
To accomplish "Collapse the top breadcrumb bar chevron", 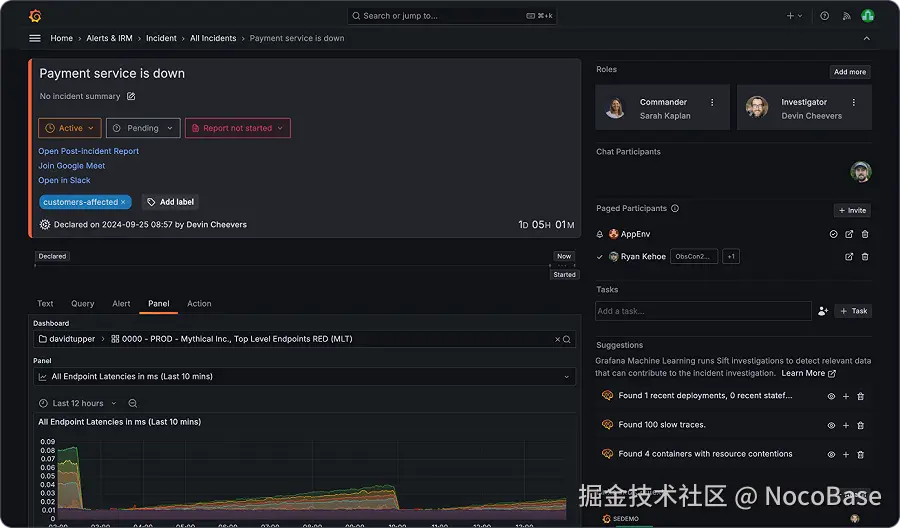I will point(867,38).
